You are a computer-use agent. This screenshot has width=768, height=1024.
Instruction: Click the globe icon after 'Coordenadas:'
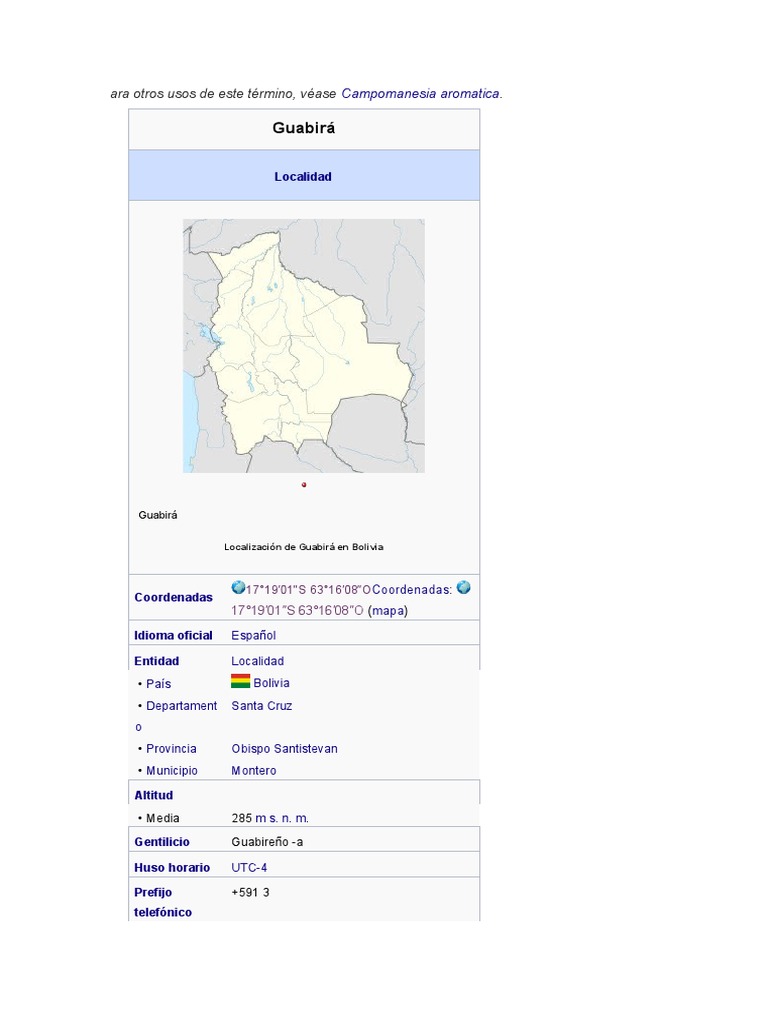[x=464, y=588]
